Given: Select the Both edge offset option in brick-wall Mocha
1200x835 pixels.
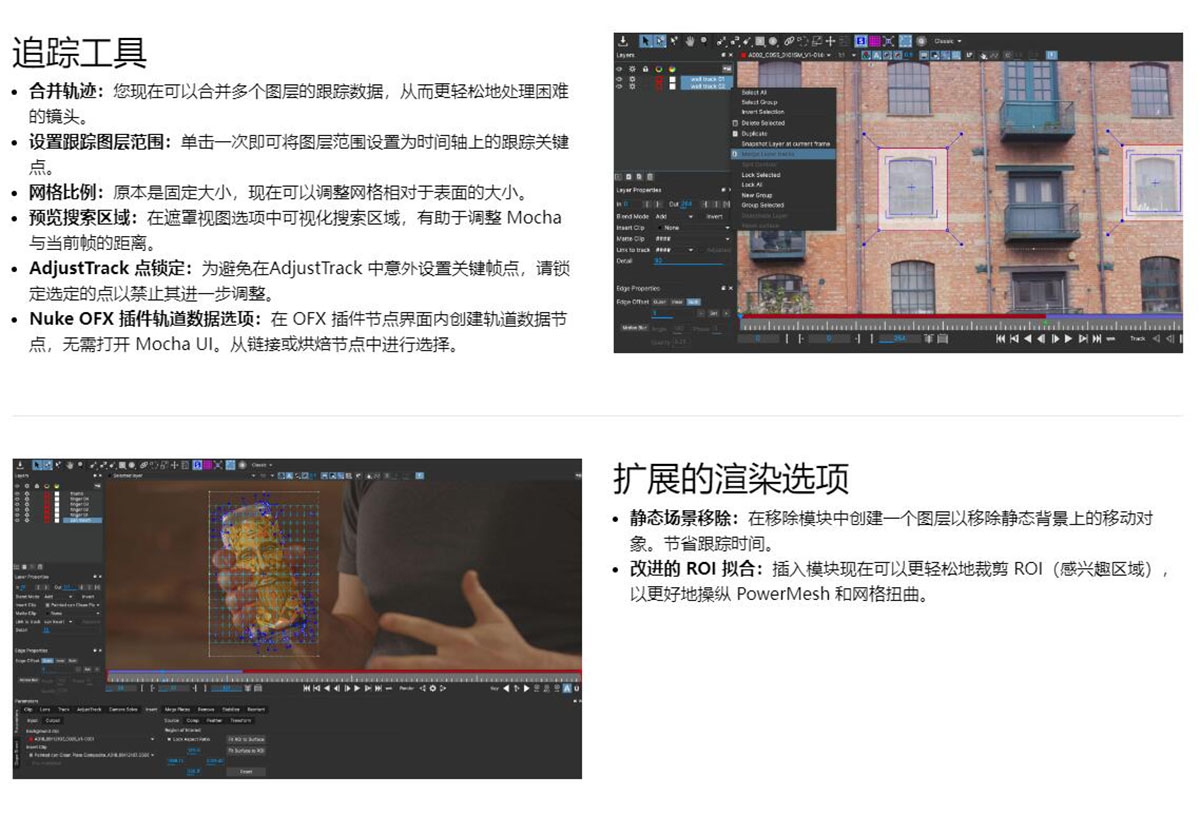Looking at the screenshot, I should tap(693, 302).
